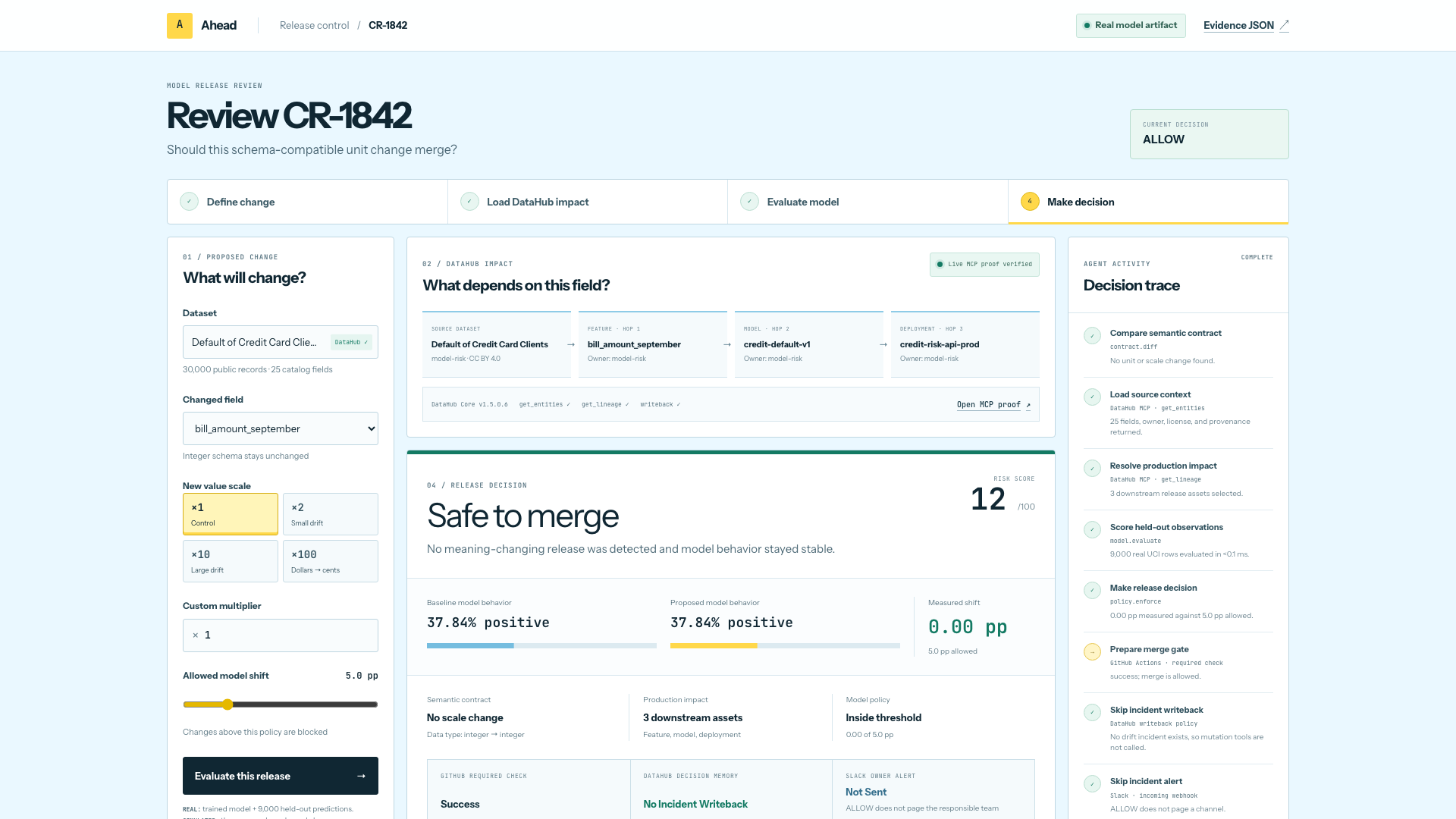
Task: Click the green dot in Real model artifact
Action: (x=1087, y=25)
